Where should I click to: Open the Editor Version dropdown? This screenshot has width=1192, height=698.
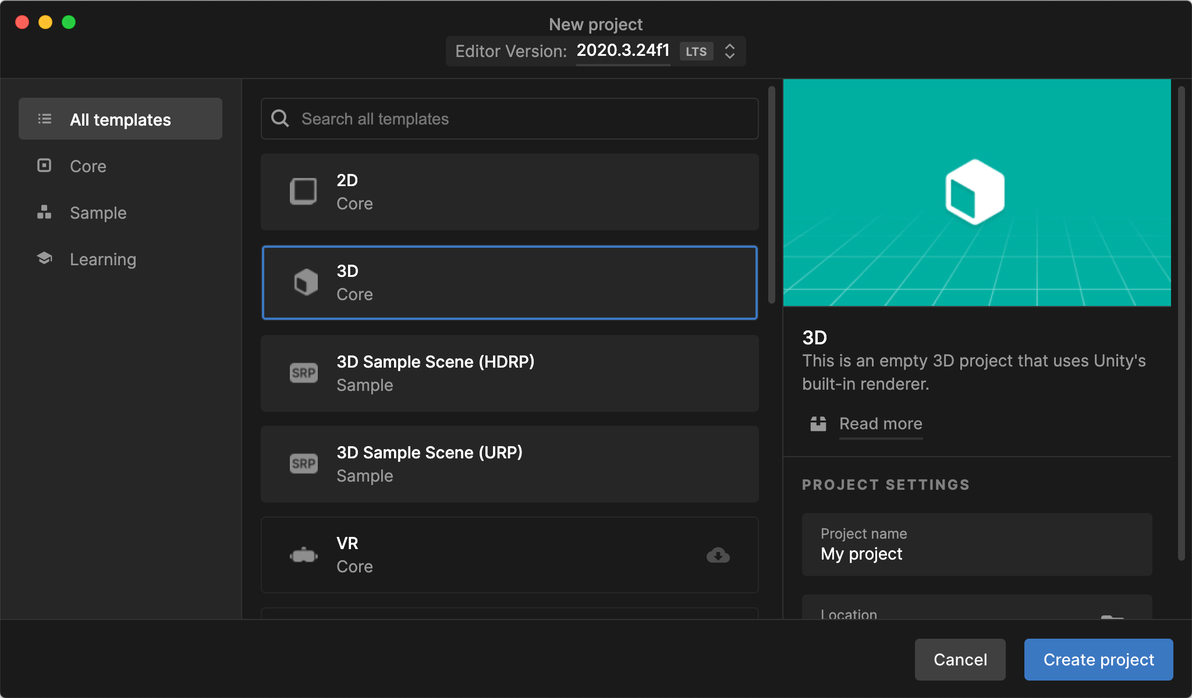point(595,51)
